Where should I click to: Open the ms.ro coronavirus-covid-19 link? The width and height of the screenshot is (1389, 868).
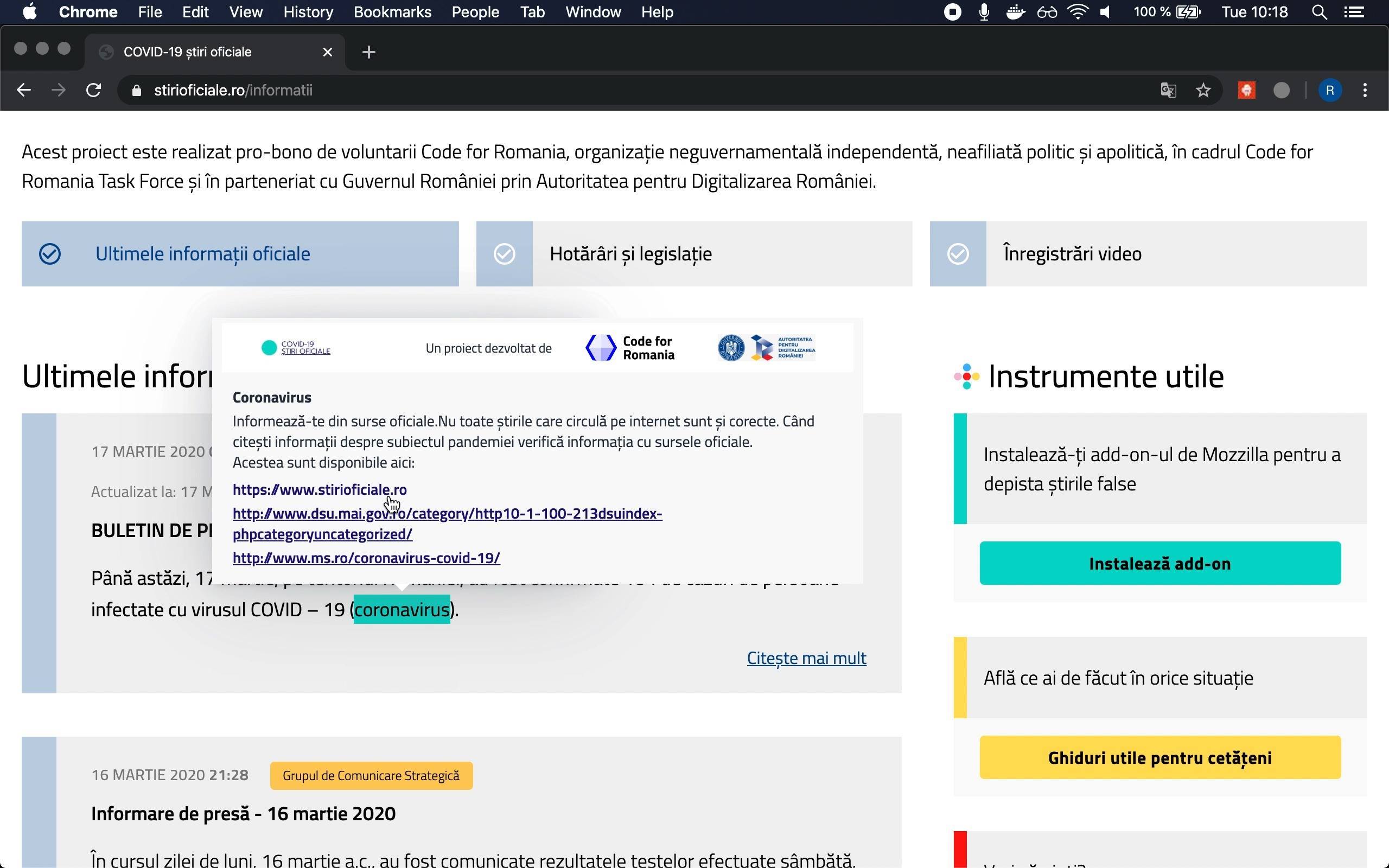click(x=366, y=558)
